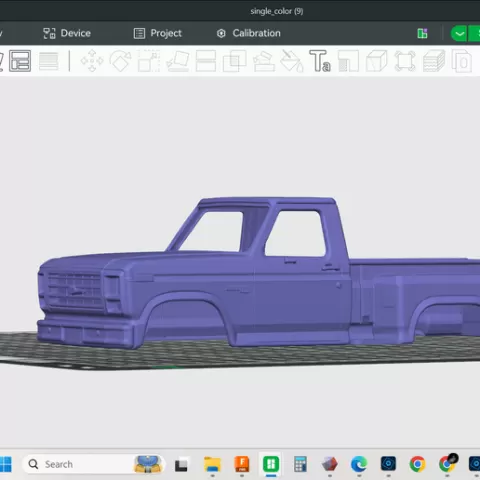The height and width of the screenshot is (480, 480).
Task: Select the Text shape tool
Action: coord(320,61)
